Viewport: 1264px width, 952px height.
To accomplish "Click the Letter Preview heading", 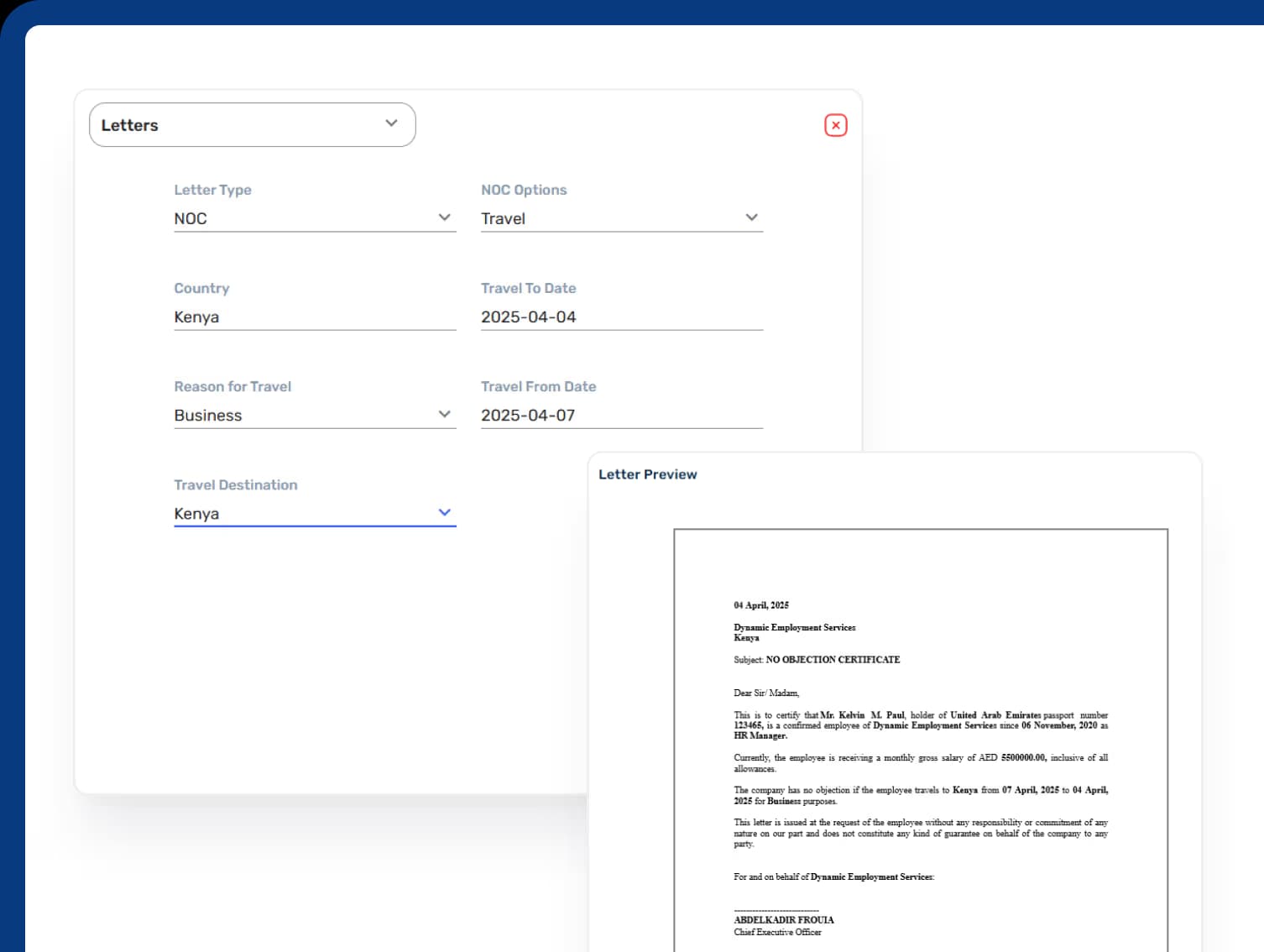I will (647, 474).
